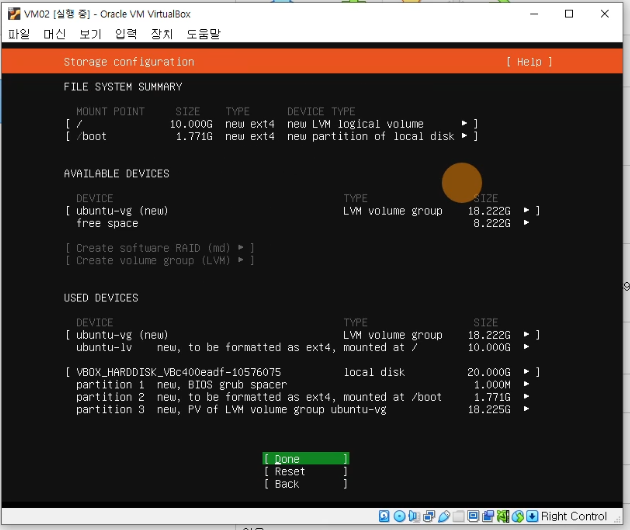Click the 'new LVM logical volume' device type
The height and width of the screenshot is (530, 630).
(x=355, y=124)
